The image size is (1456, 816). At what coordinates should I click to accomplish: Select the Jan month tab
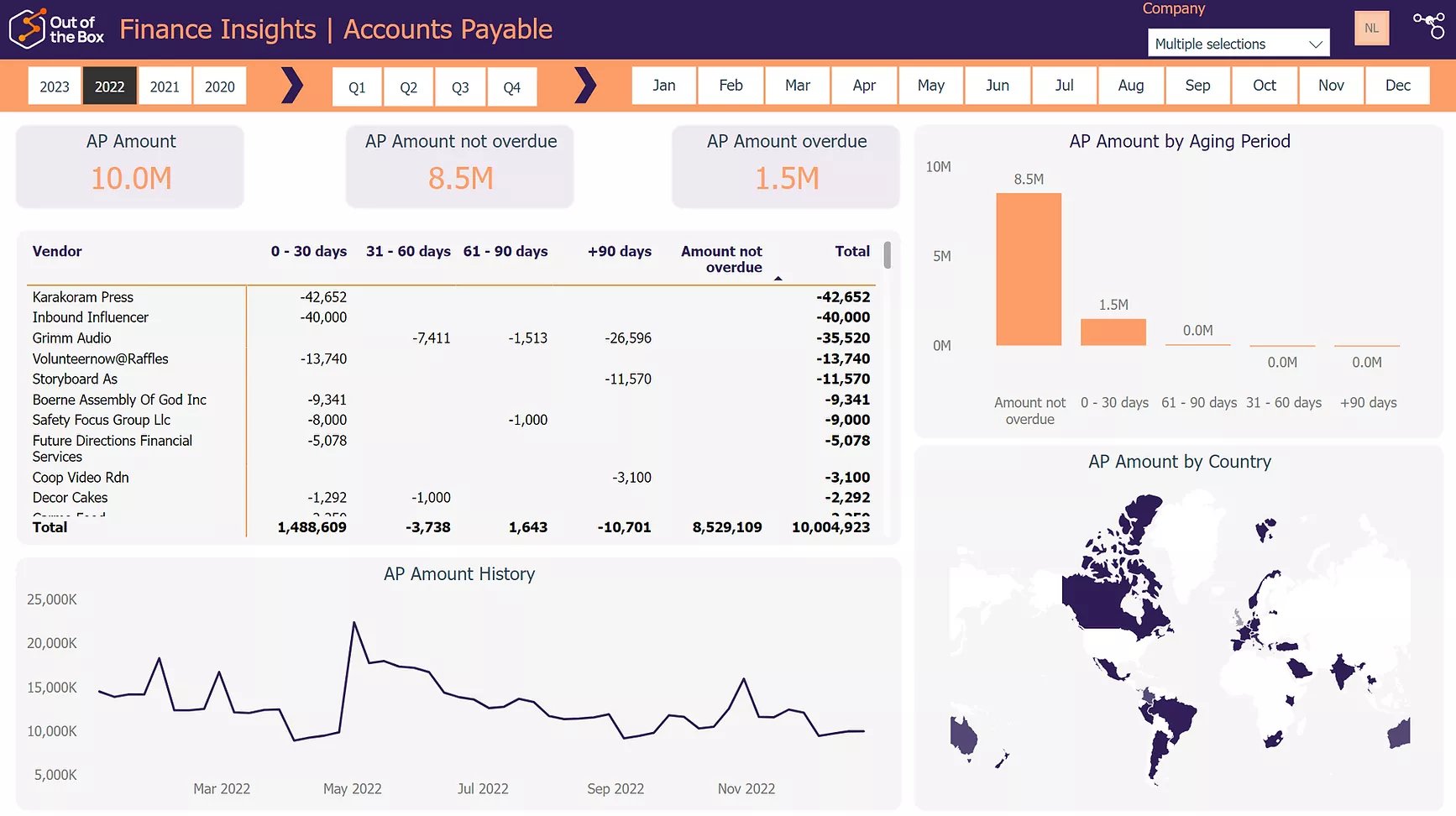[663, 86]
